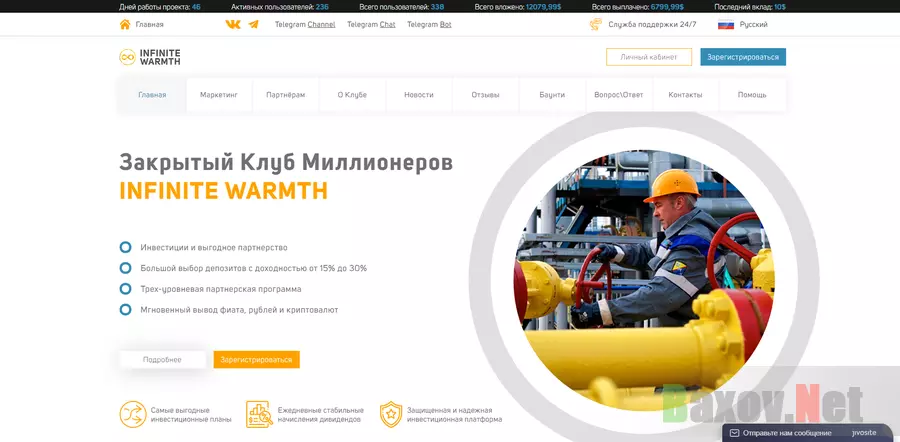Click bullet circle next to Трех-уровневая партнерская программа
900x442 pixels.
(125, 289)
